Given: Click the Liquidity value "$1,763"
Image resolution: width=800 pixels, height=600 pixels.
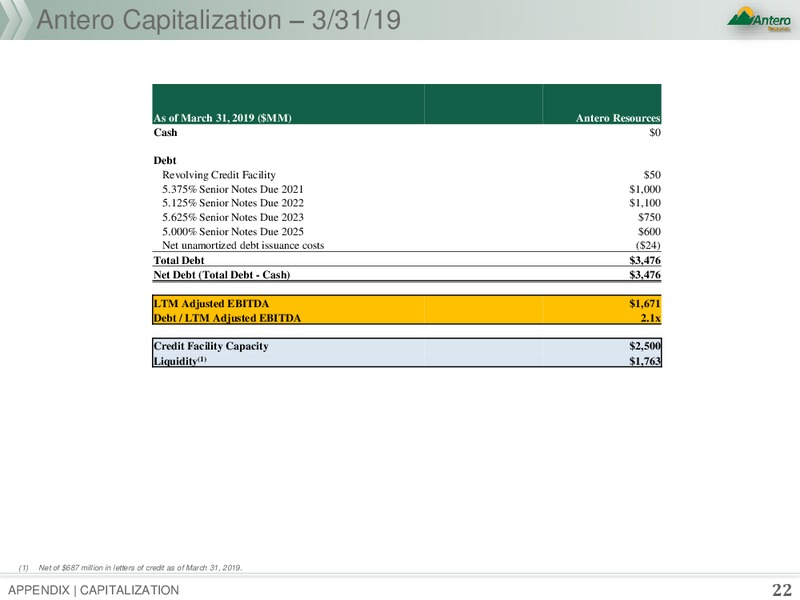Looking at the screenshot, I should tap(645, 361).
